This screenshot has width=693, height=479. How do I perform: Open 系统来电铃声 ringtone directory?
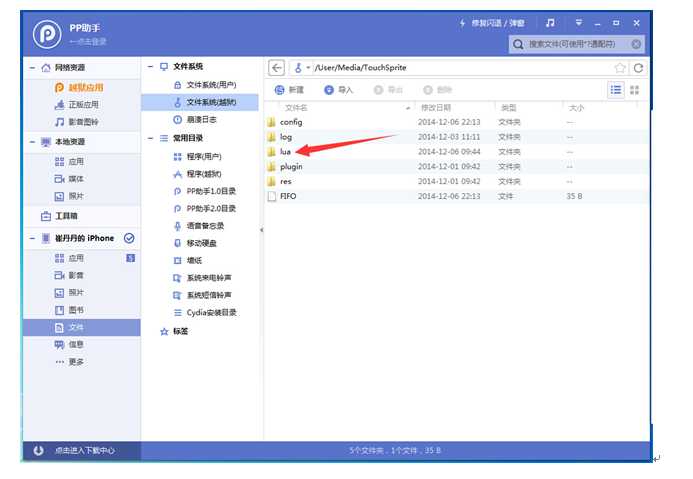(x=202, y=278)
